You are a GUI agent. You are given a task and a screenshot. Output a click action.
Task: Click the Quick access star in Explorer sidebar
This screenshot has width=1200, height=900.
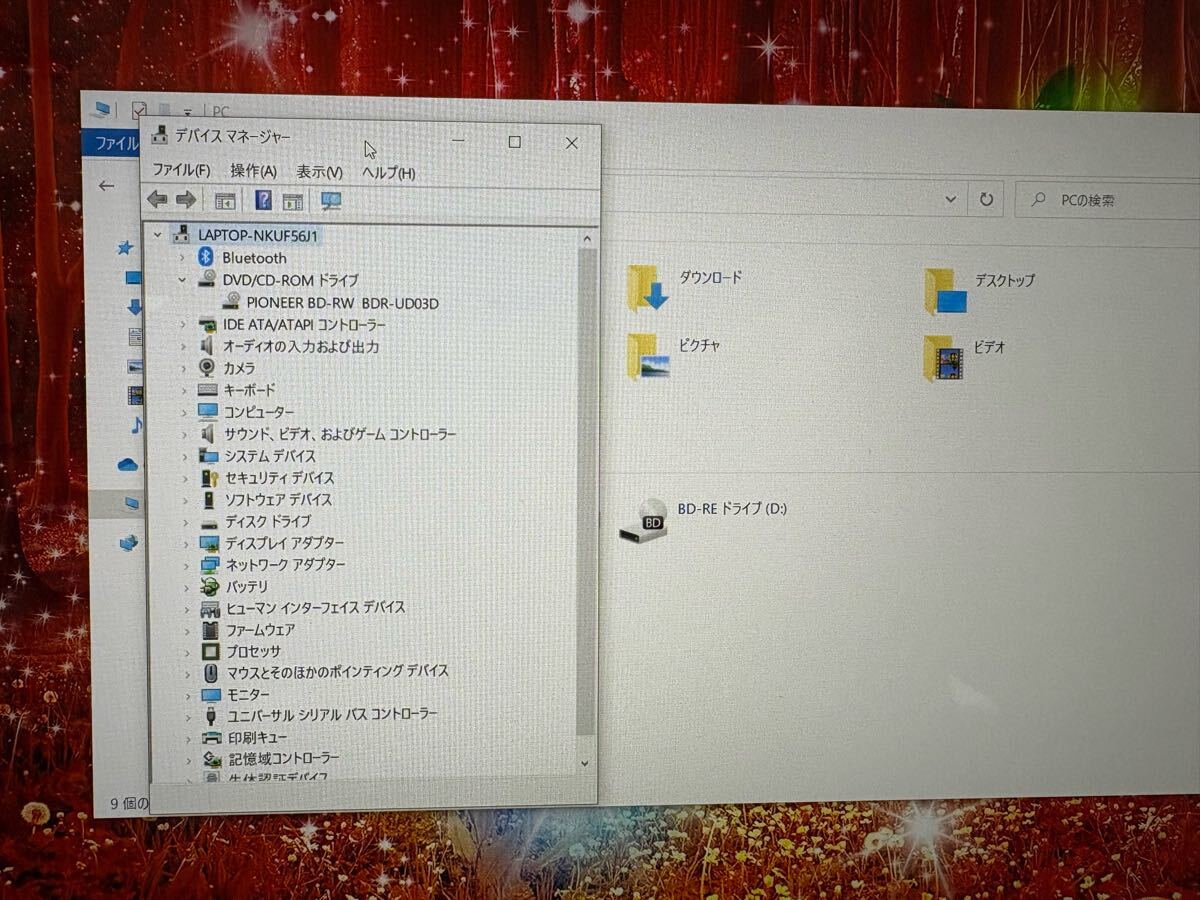pyautogui.click(x=125, y=247)
